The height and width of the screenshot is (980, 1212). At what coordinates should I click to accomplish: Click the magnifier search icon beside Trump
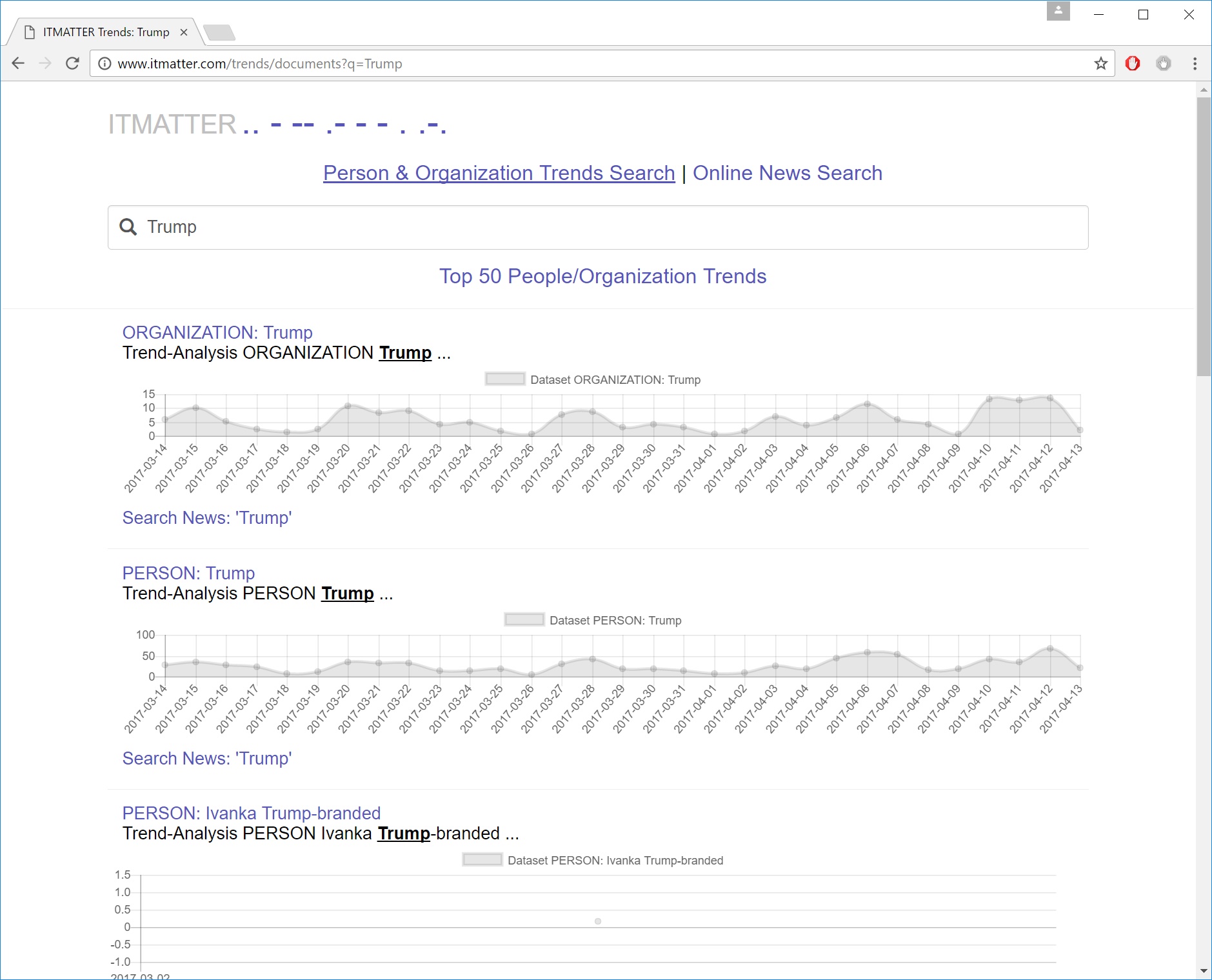tap(128, 227)
